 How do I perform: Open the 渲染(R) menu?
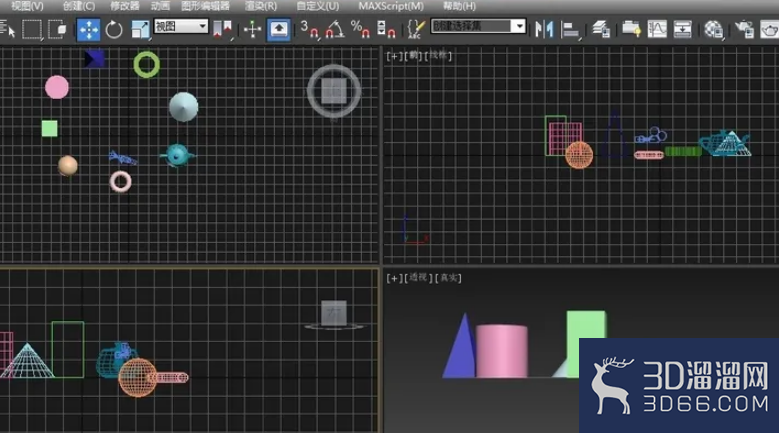(261, 6)
